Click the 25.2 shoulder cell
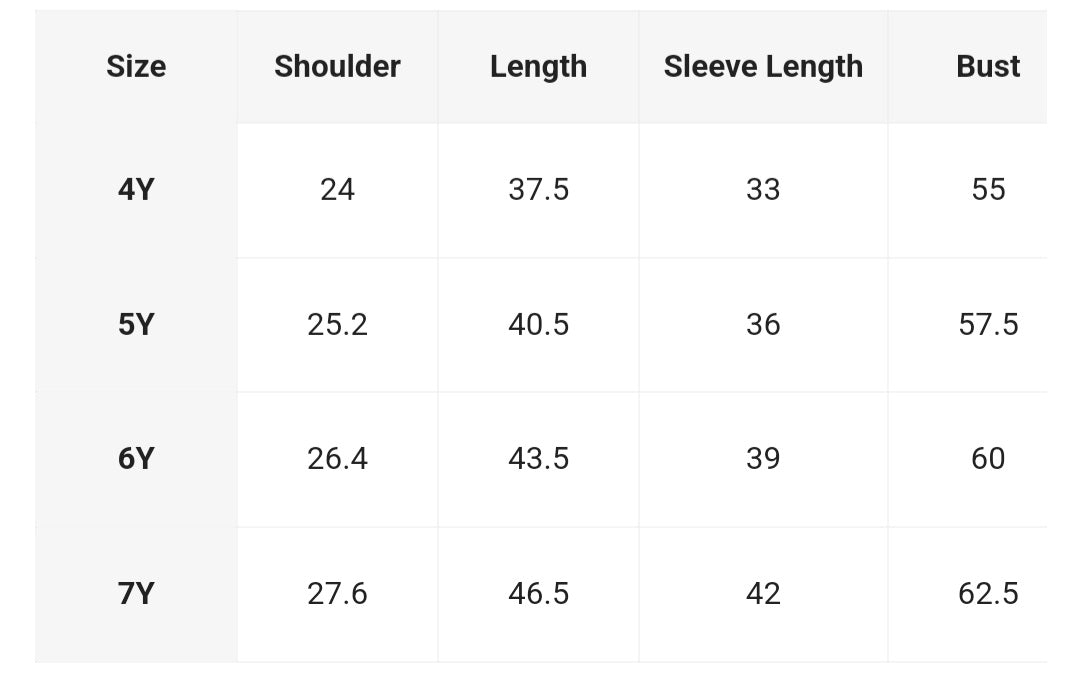This screenshot has width=1080, height=676. point(337,324)
